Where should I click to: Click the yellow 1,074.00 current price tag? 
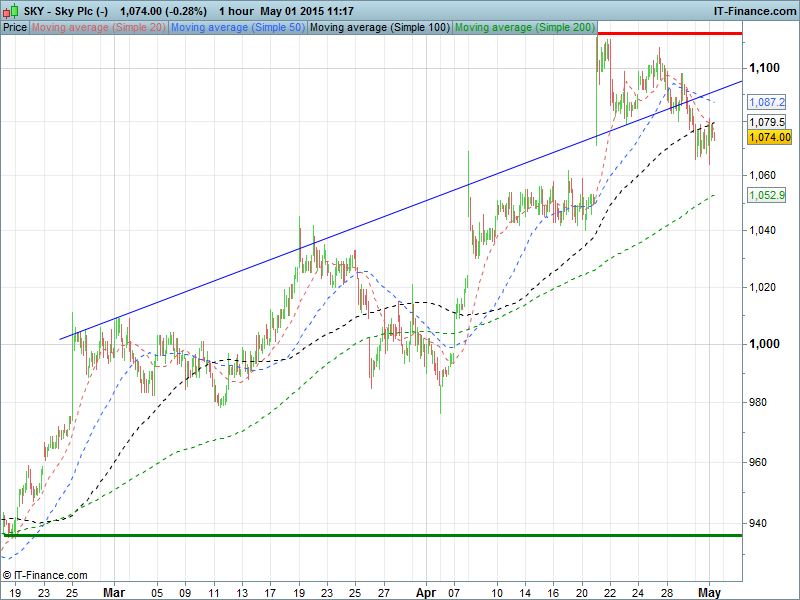point(769,137)
